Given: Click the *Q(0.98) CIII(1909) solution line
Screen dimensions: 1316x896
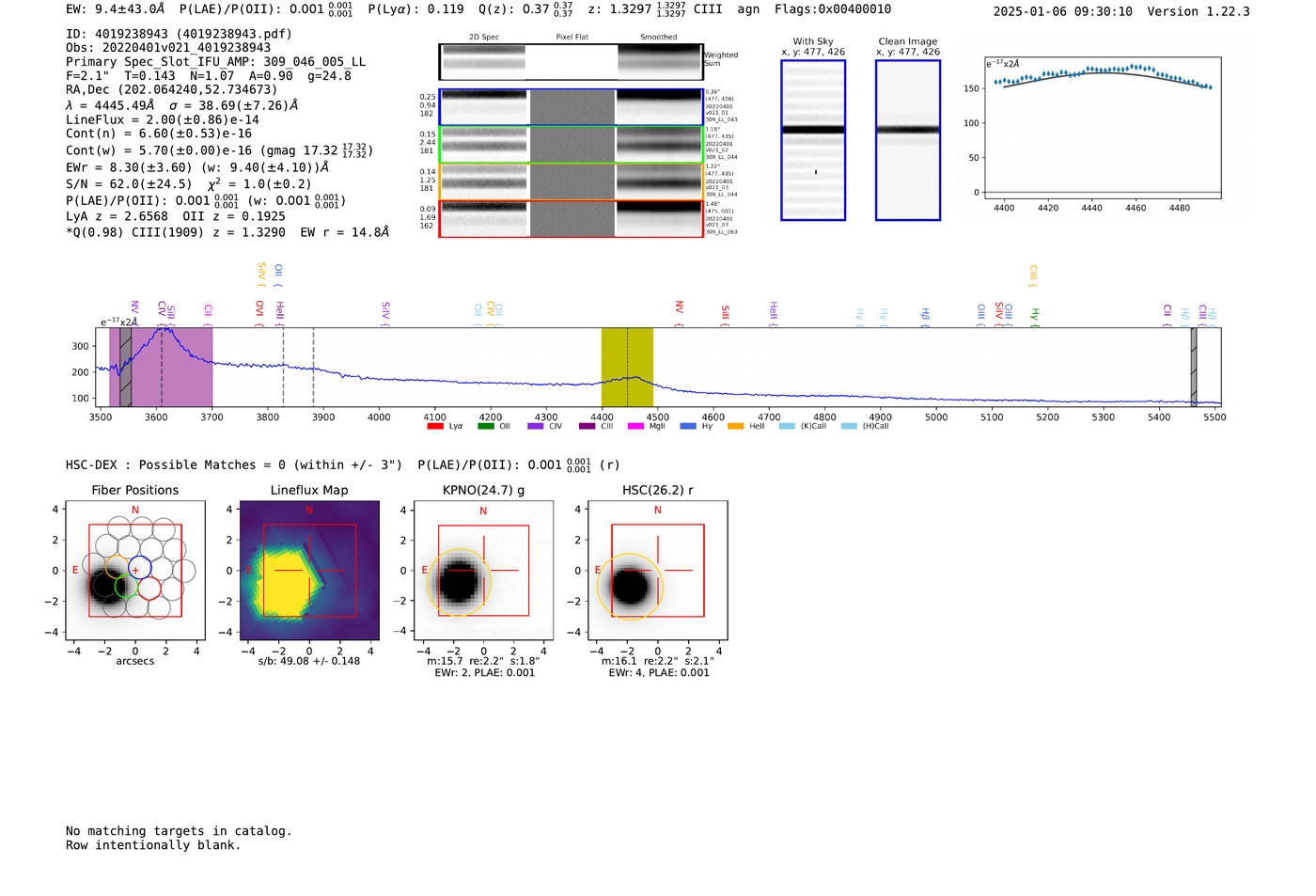Looking at the screenshot, I should coord(227,231).
